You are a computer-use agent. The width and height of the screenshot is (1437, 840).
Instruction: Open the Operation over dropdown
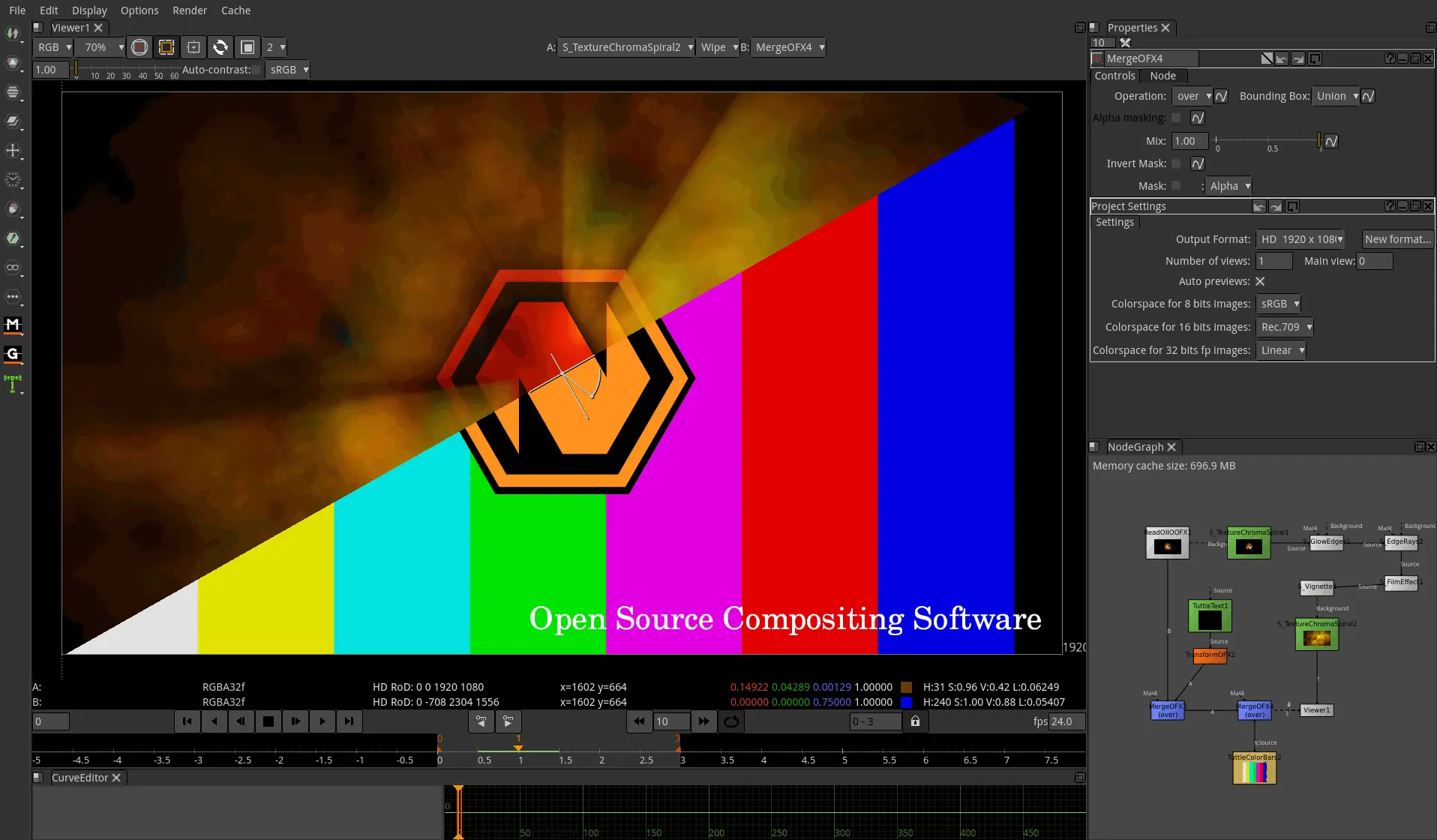click(1192, 96)
